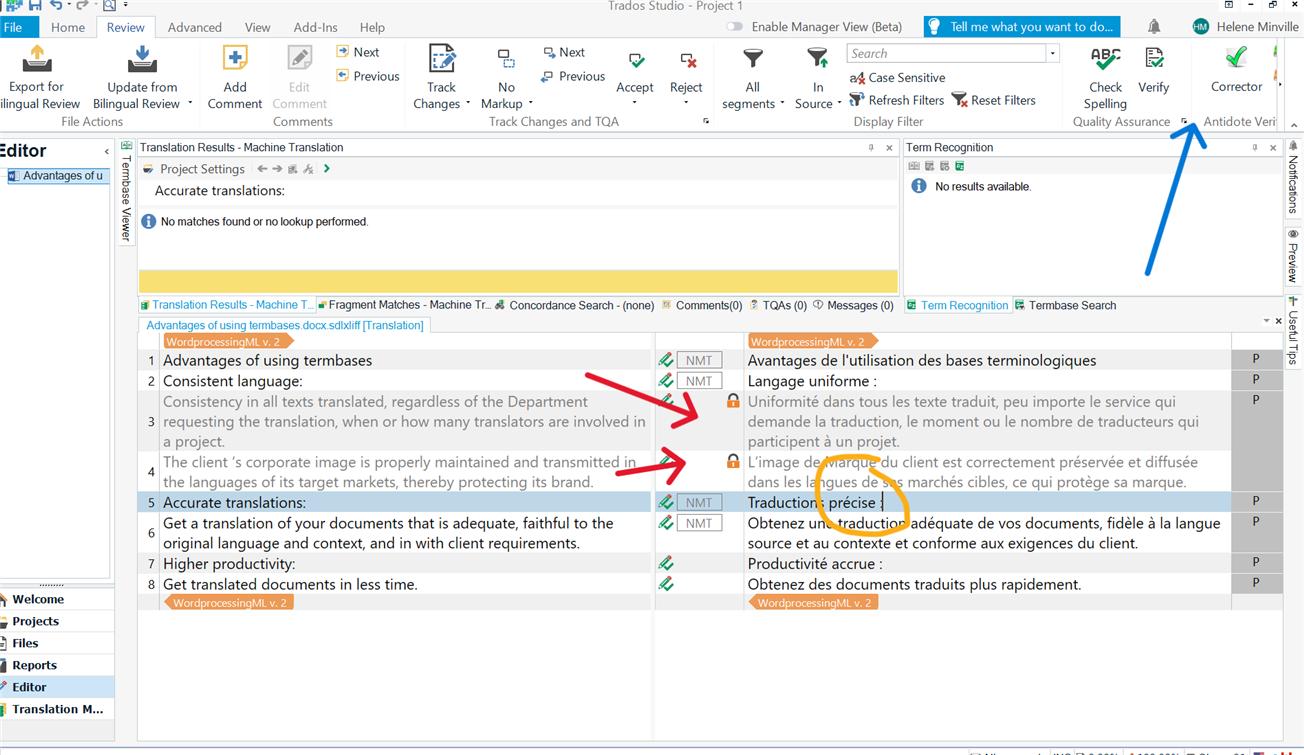
Task: Collapse the Editor navigation pane chevron
Action: coord(106,152)
